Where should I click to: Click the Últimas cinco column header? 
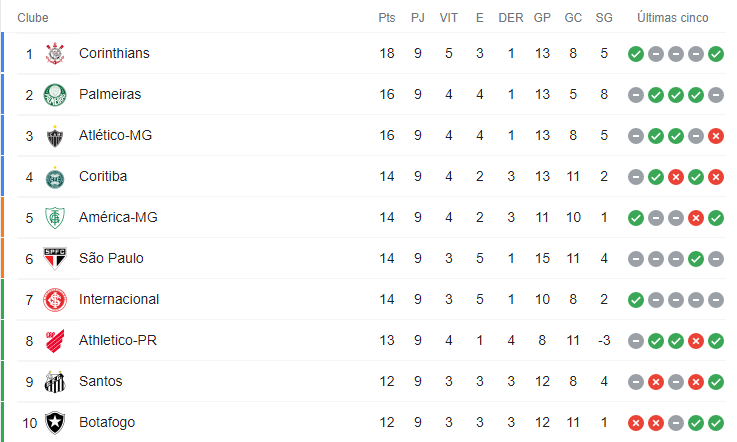(673, 18)
